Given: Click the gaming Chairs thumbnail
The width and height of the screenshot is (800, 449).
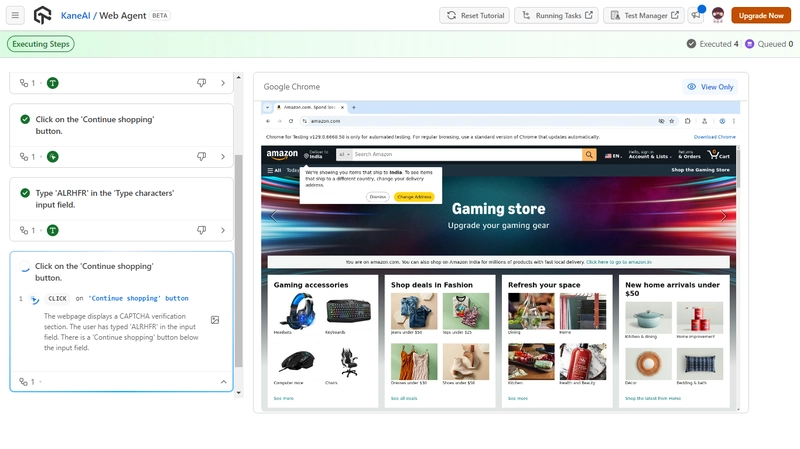Looking at the screenshot, I should click(x=348, y=361).
